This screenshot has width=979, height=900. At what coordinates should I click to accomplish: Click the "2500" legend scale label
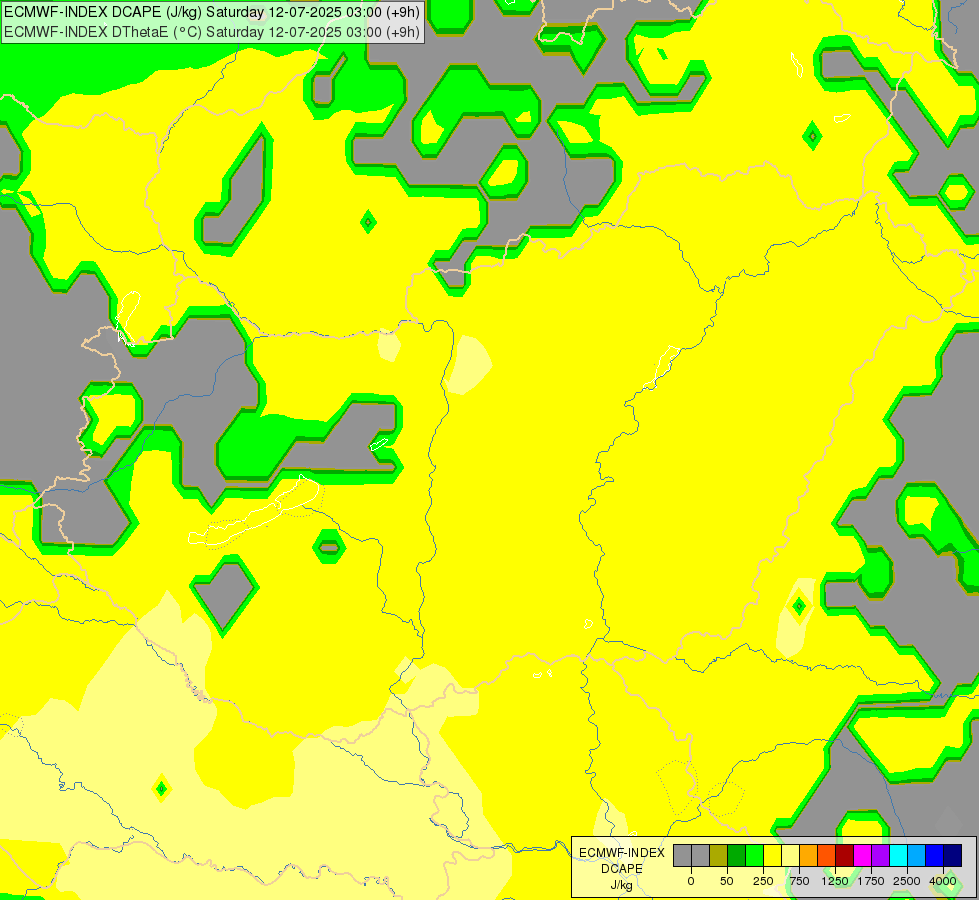pyautogui.click(x=907, y=881)
